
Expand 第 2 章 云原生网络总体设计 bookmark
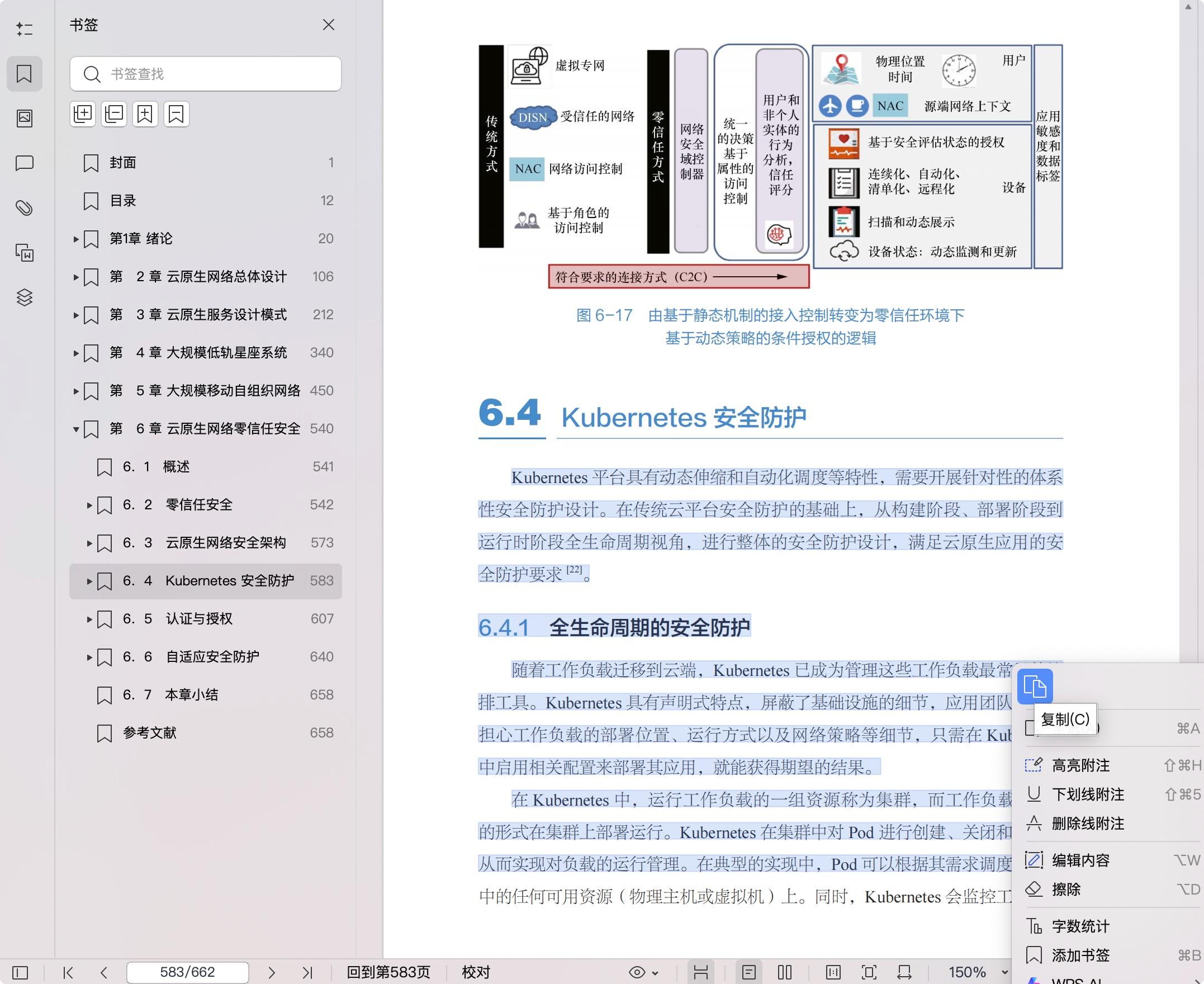76,277
